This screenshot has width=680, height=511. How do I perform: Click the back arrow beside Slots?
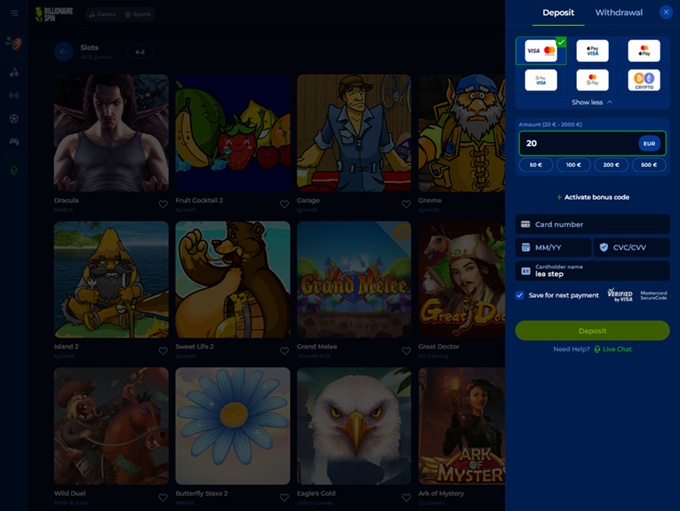click(x=64, y=51)
